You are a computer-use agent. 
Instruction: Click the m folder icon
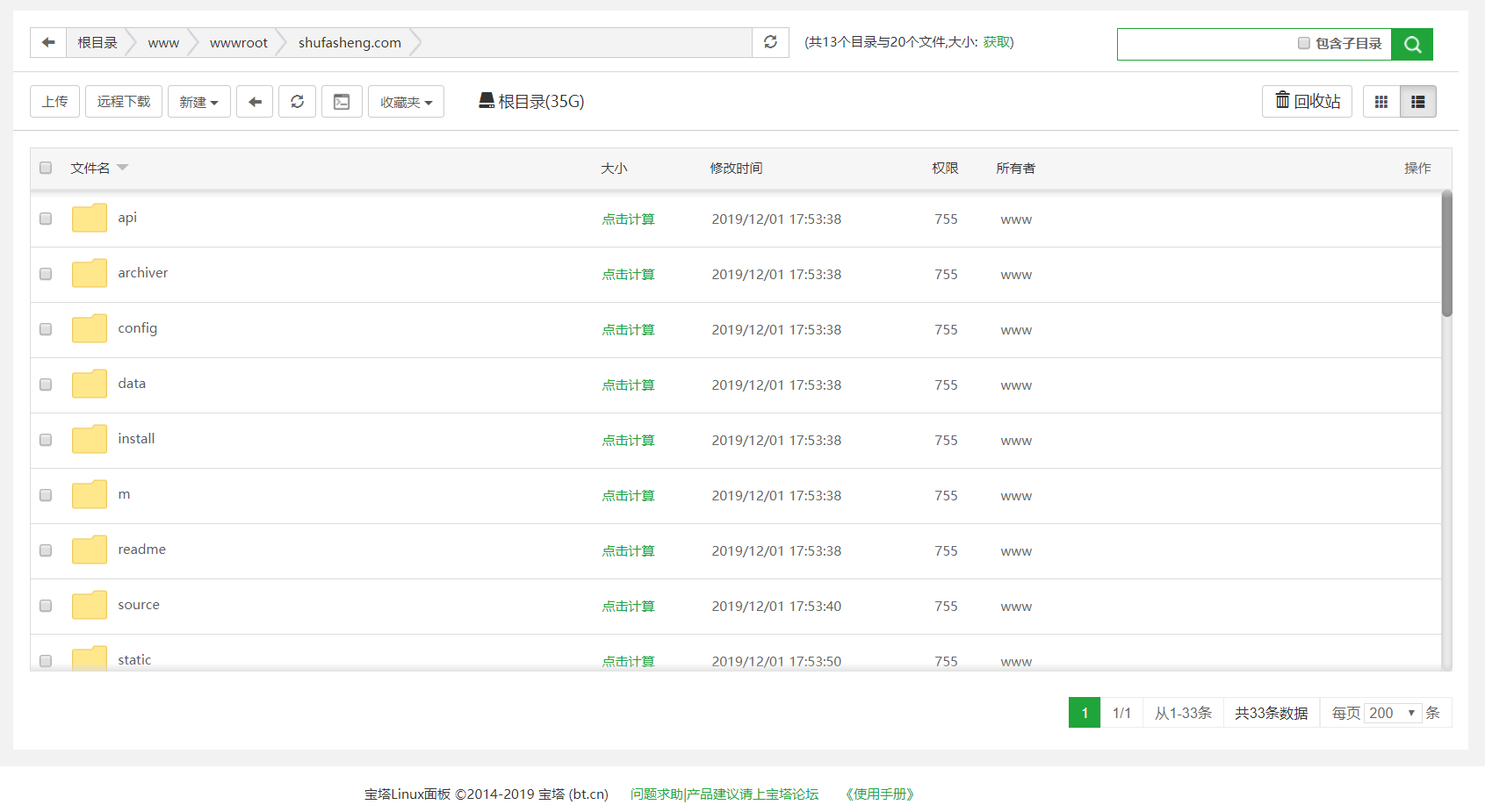pos(90,494)
